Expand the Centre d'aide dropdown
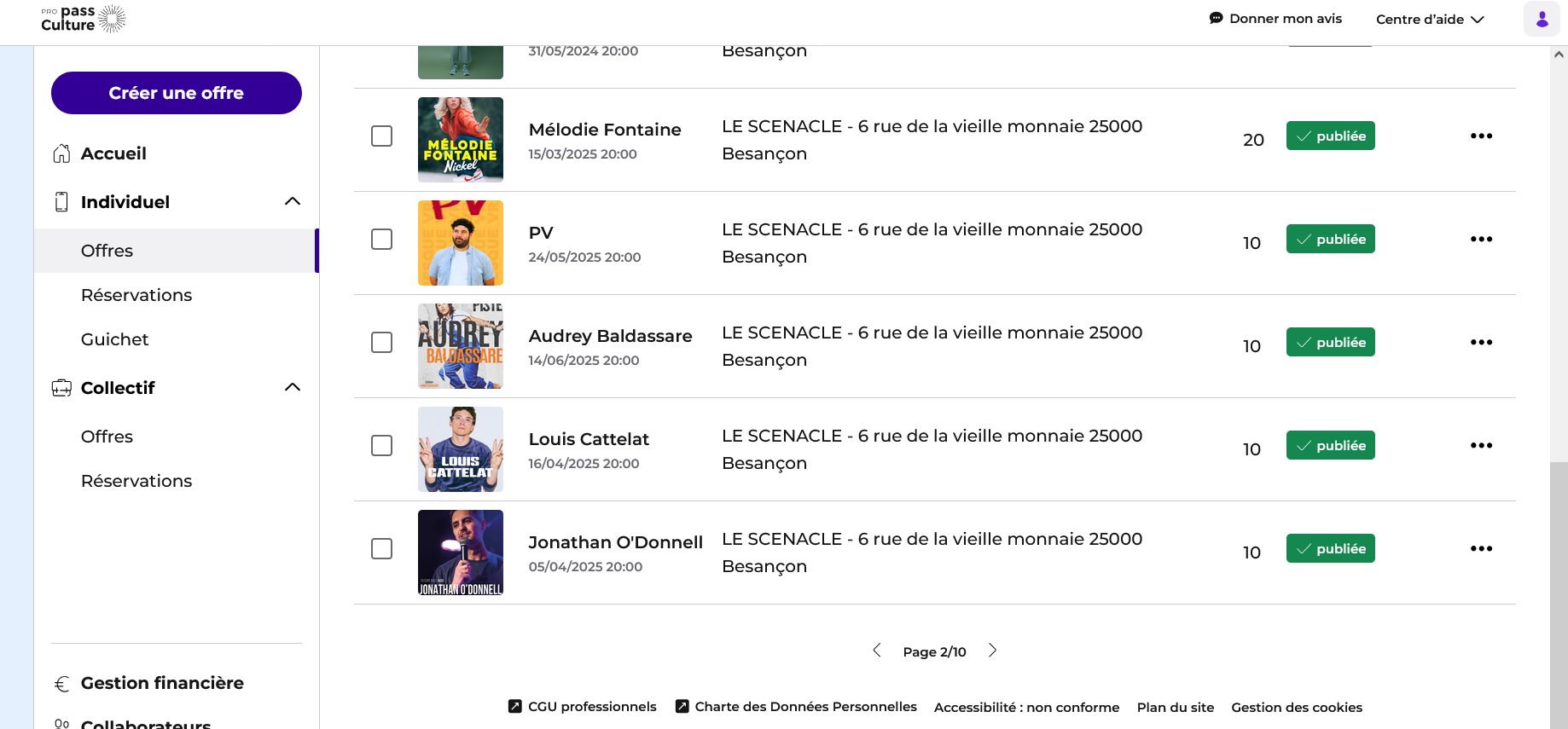Screen dimensions: 1568x729 point(1430,20)
